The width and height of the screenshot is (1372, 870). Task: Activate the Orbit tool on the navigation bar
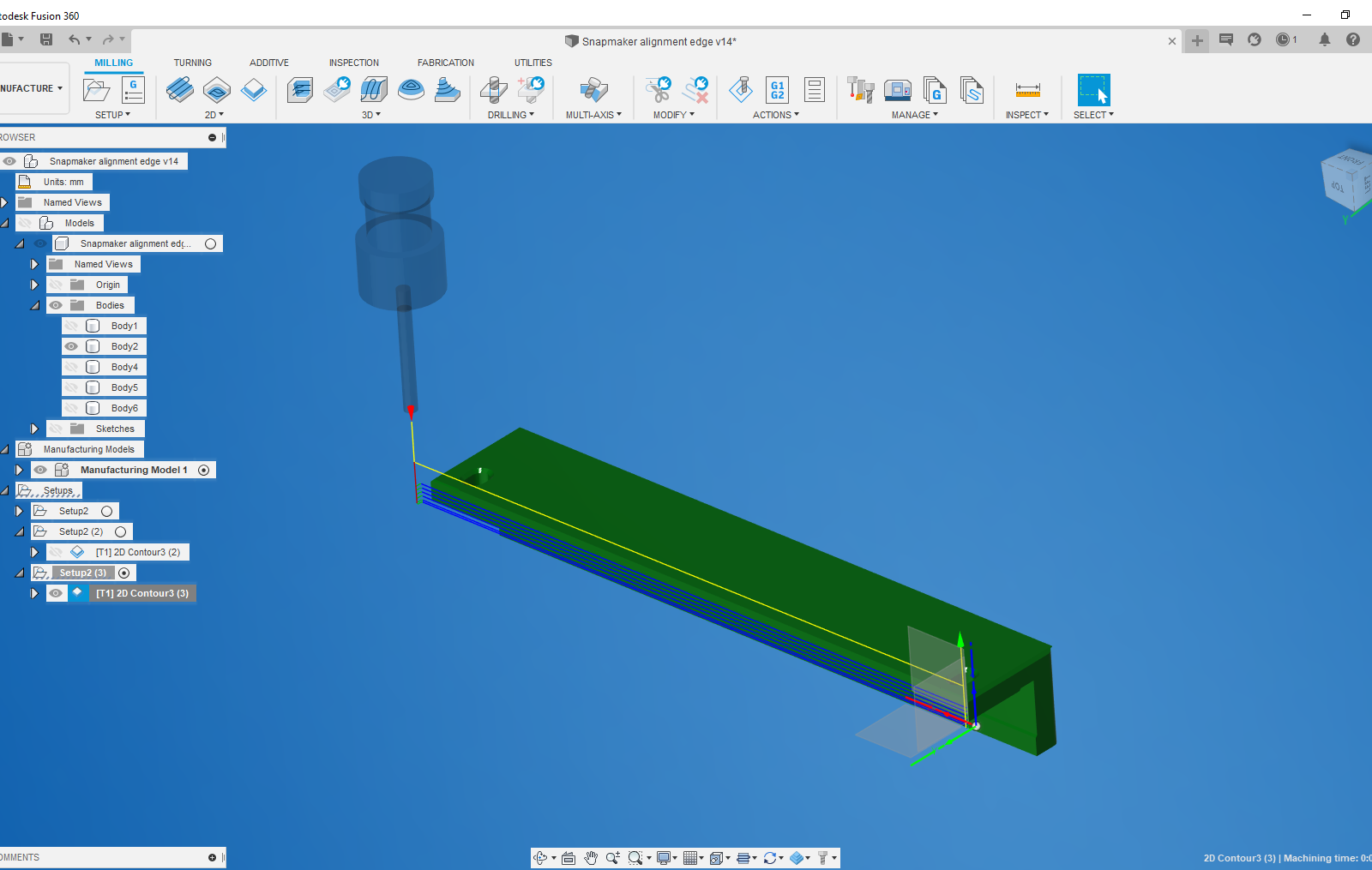[x=541, y=857]
